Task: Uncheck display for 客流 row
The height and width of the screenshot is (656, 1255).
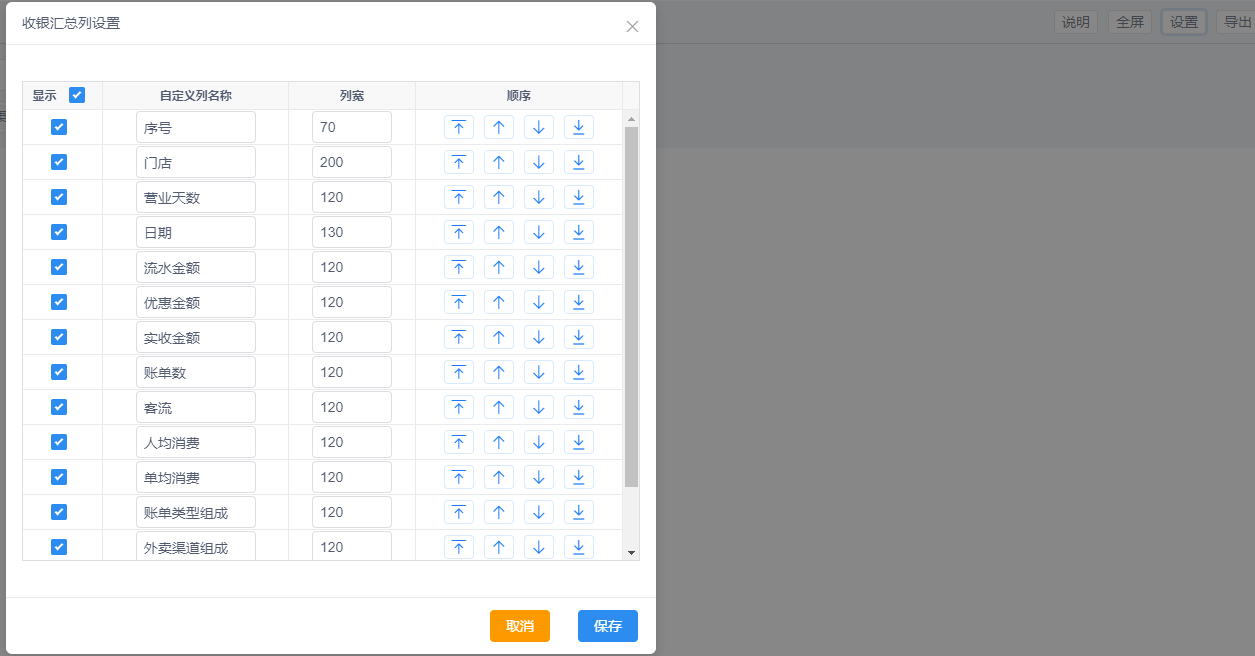Action: pyautogui.click(x=59, y=407)
